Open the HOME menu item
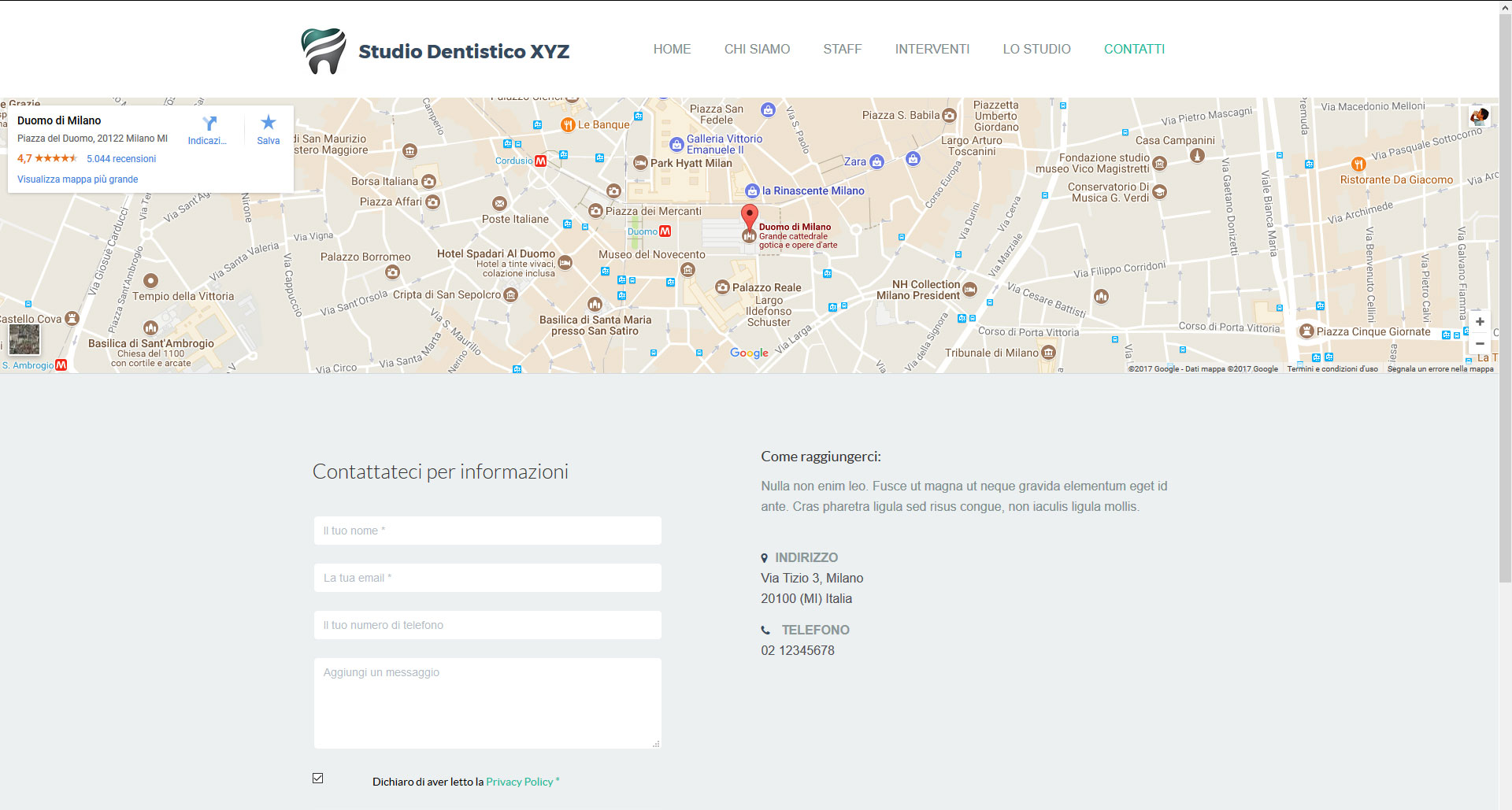Screen dimensions: 1512x810 click(x=672, y=49)
